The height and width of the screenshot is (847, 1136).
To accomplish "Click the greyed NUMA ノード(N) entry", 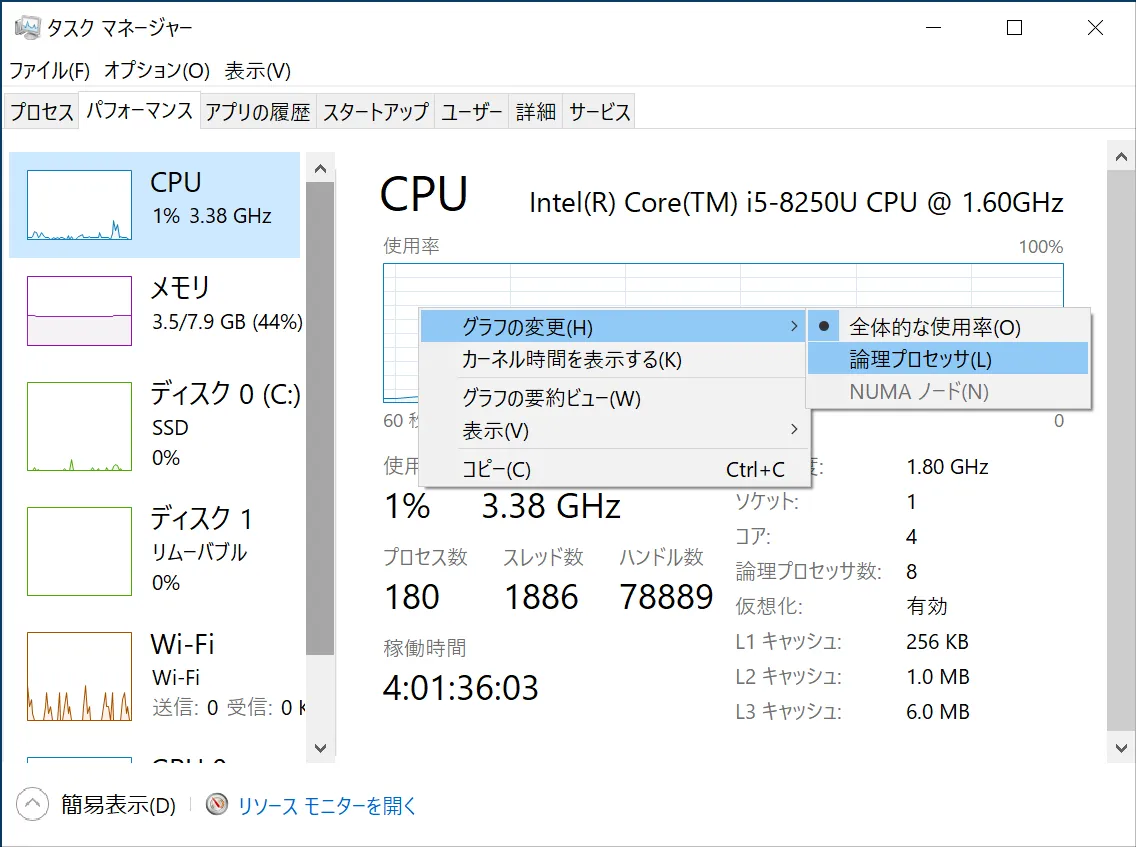I will tap(948, 391).
